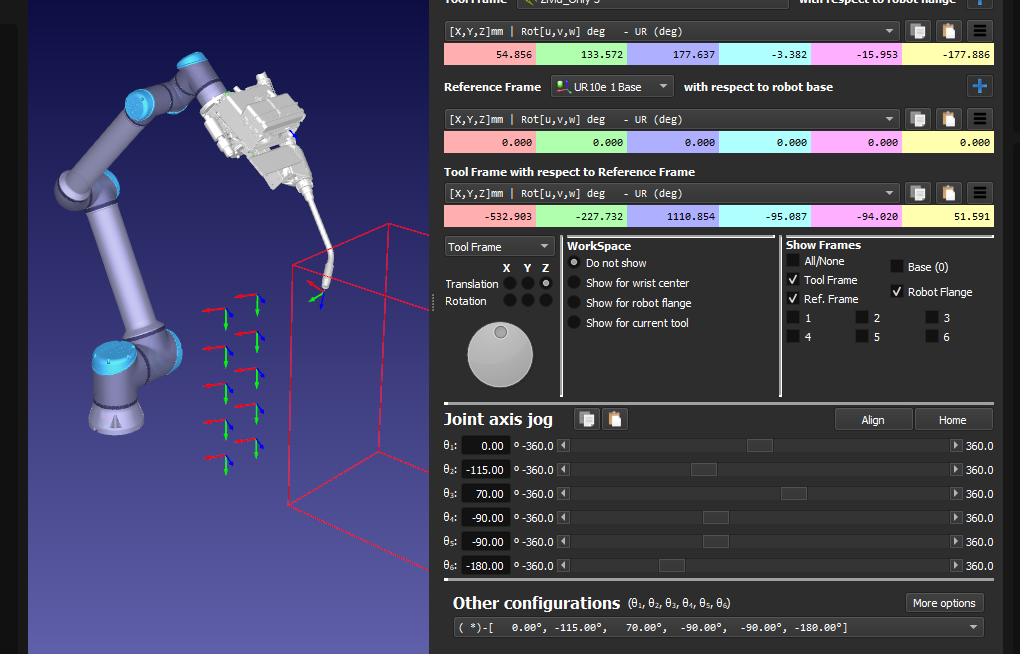Uncheck the Tool Frame checkbox under Show Frames
The height and width of the screenshot is (654, 1020).
(793, 281)
